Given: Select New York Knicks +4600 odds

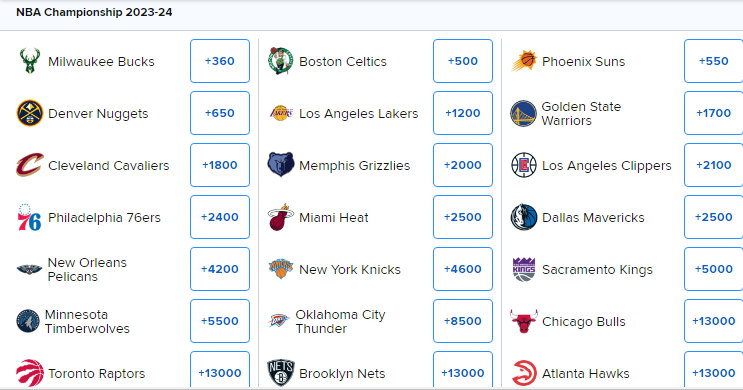Looking at the screenshot, I should pos(463,269).
